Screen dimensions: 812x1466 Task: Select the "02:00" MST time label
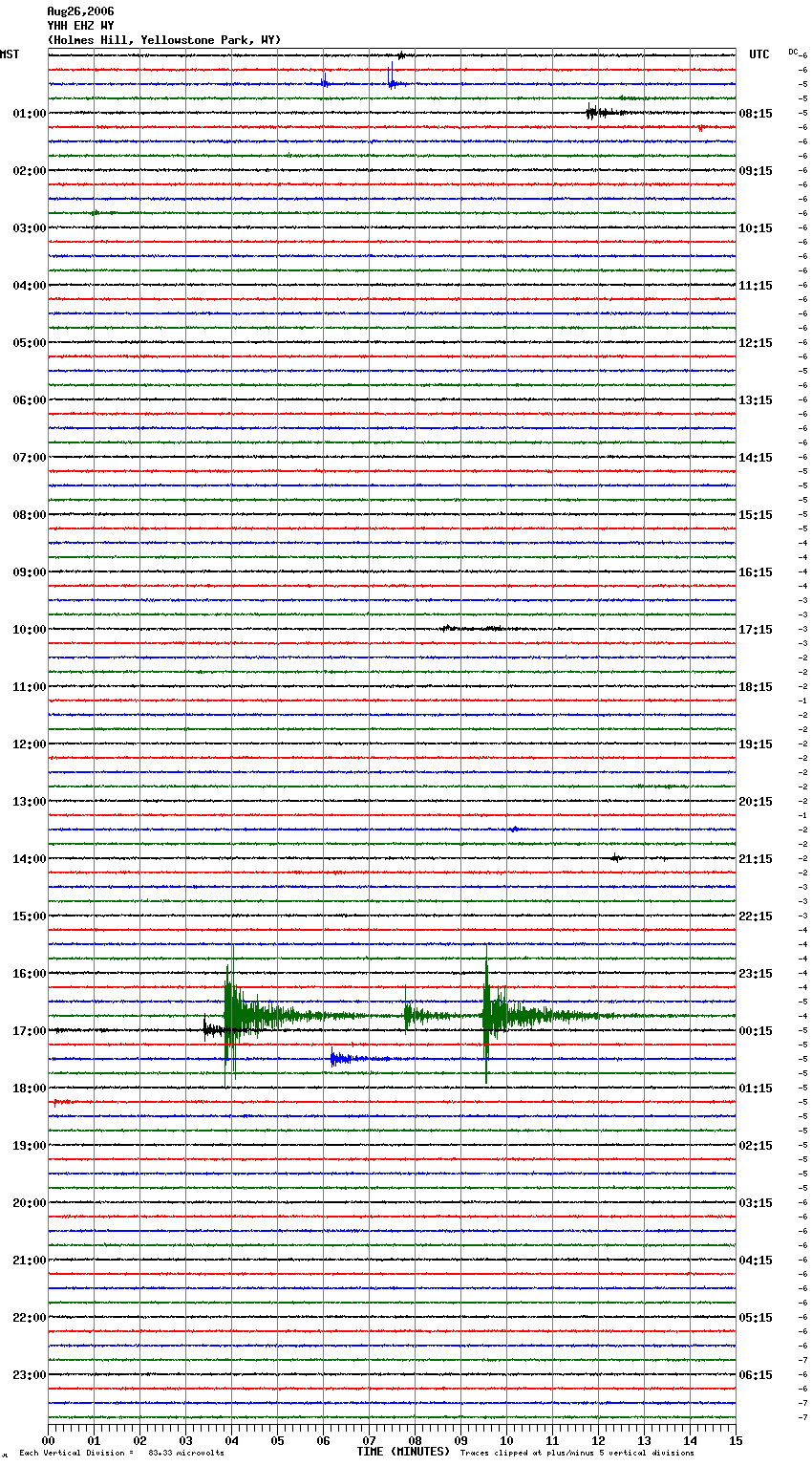tap(30, 171)
